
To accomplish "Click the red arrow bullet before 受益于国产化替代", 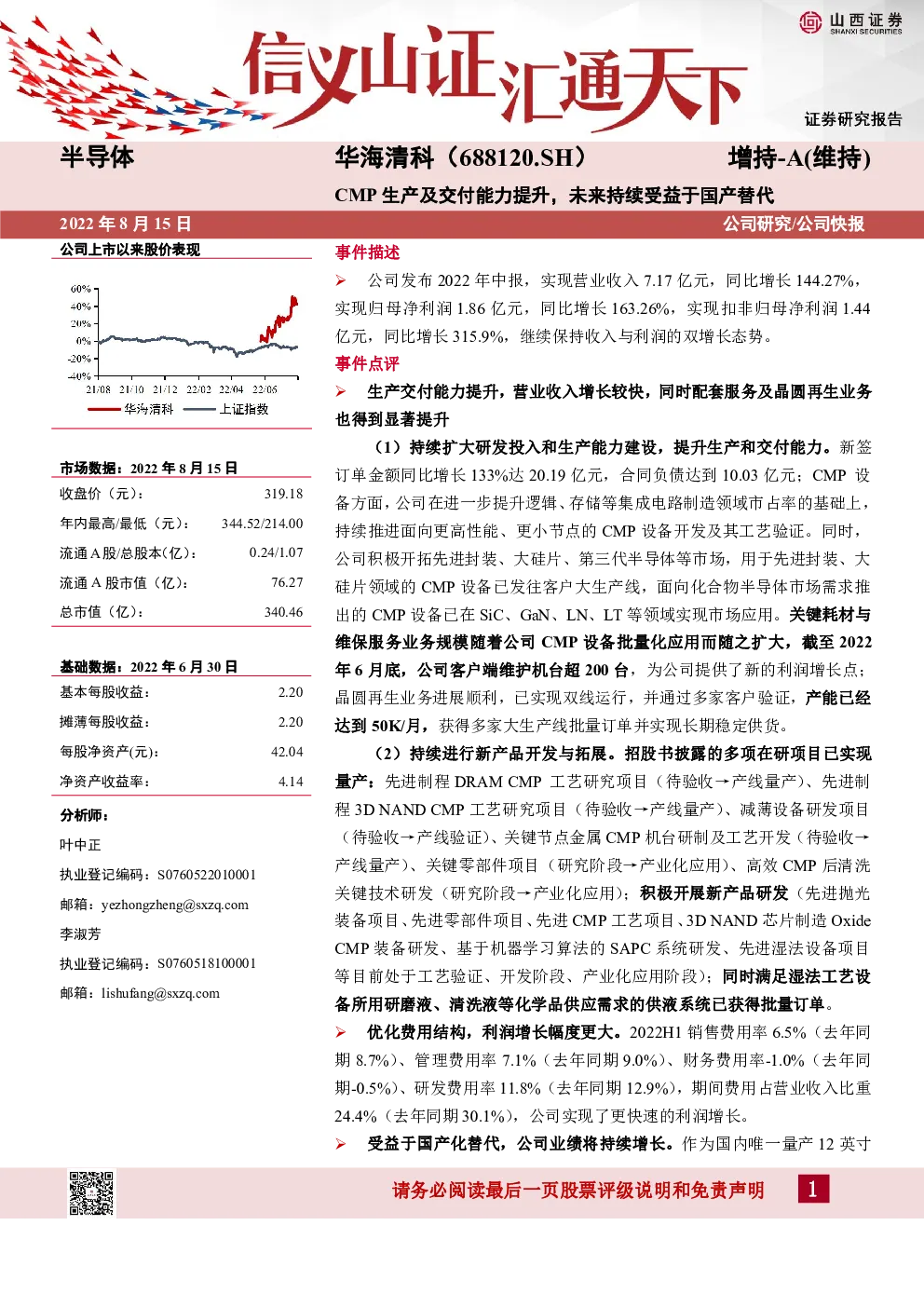I will [341, 1144].
